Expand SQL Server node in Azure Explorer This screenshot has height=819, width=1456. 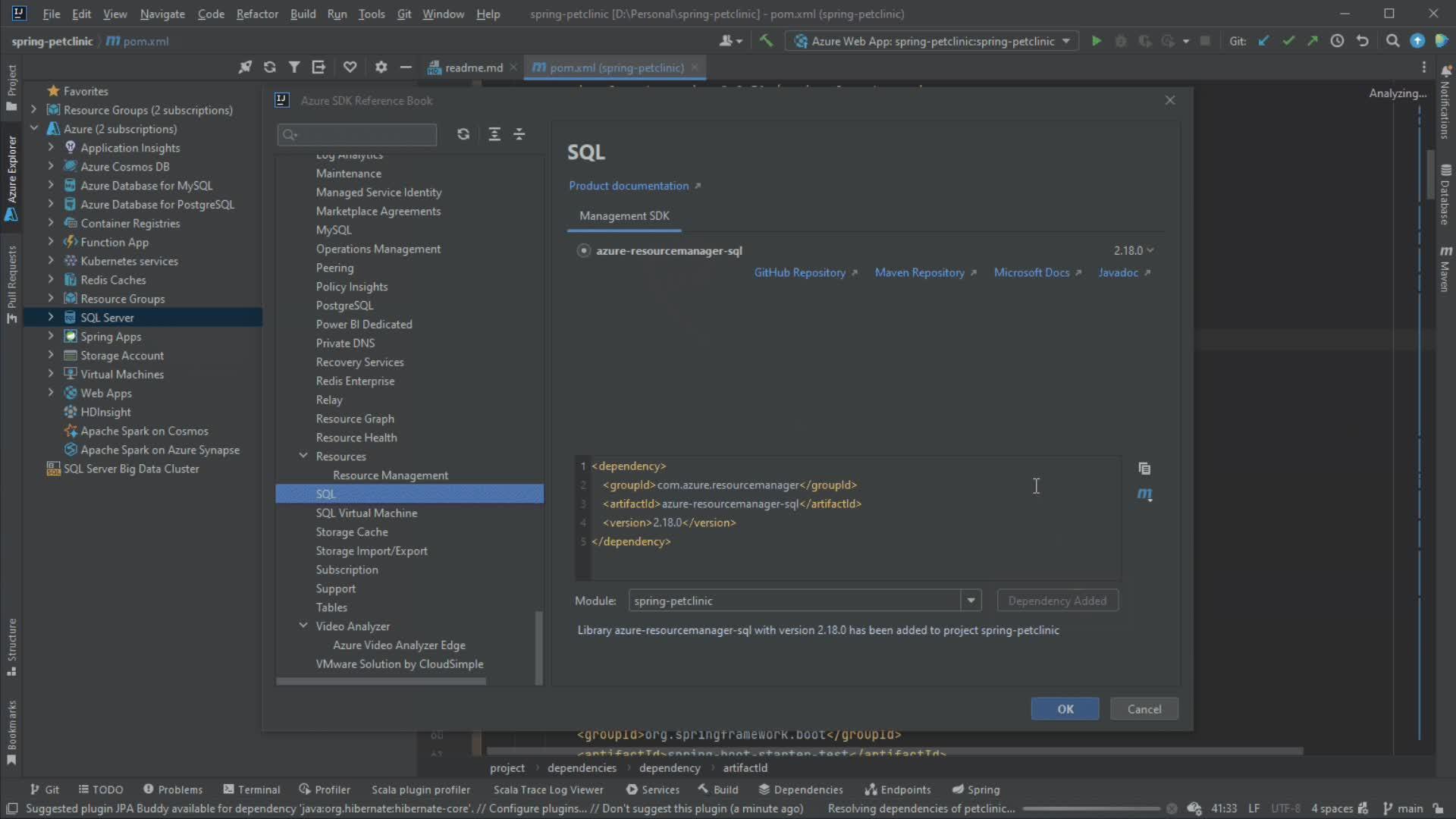coord(51,317)
